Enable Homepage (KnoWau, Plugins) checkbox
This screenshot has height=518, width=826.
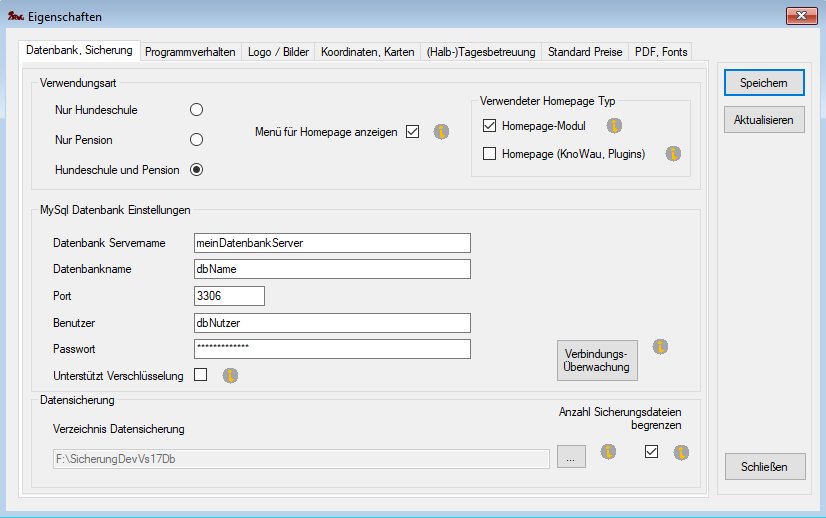tap(489, 154)
